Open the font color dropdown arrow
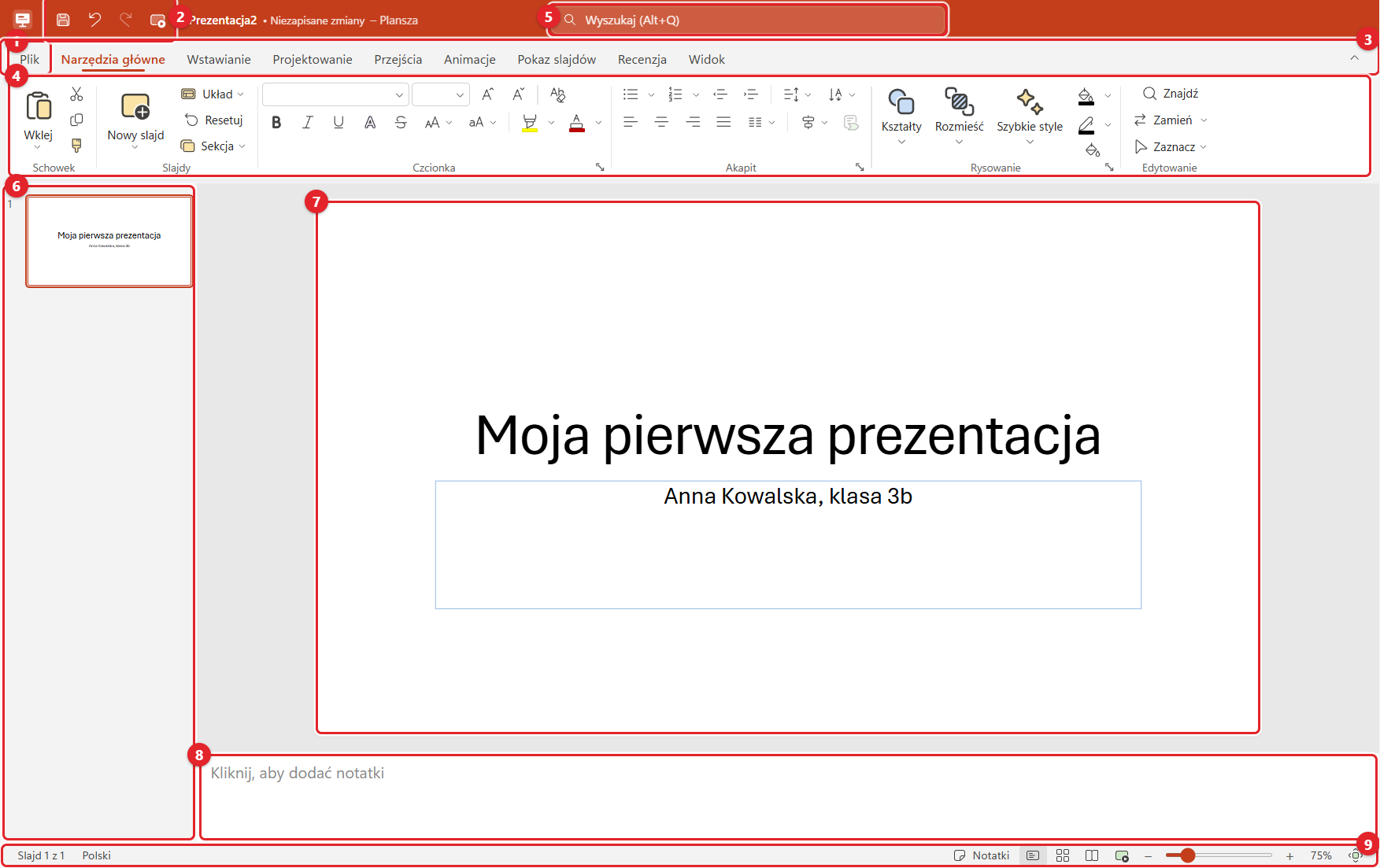This screenshot has height=868, width=1380. pos(599,122)
